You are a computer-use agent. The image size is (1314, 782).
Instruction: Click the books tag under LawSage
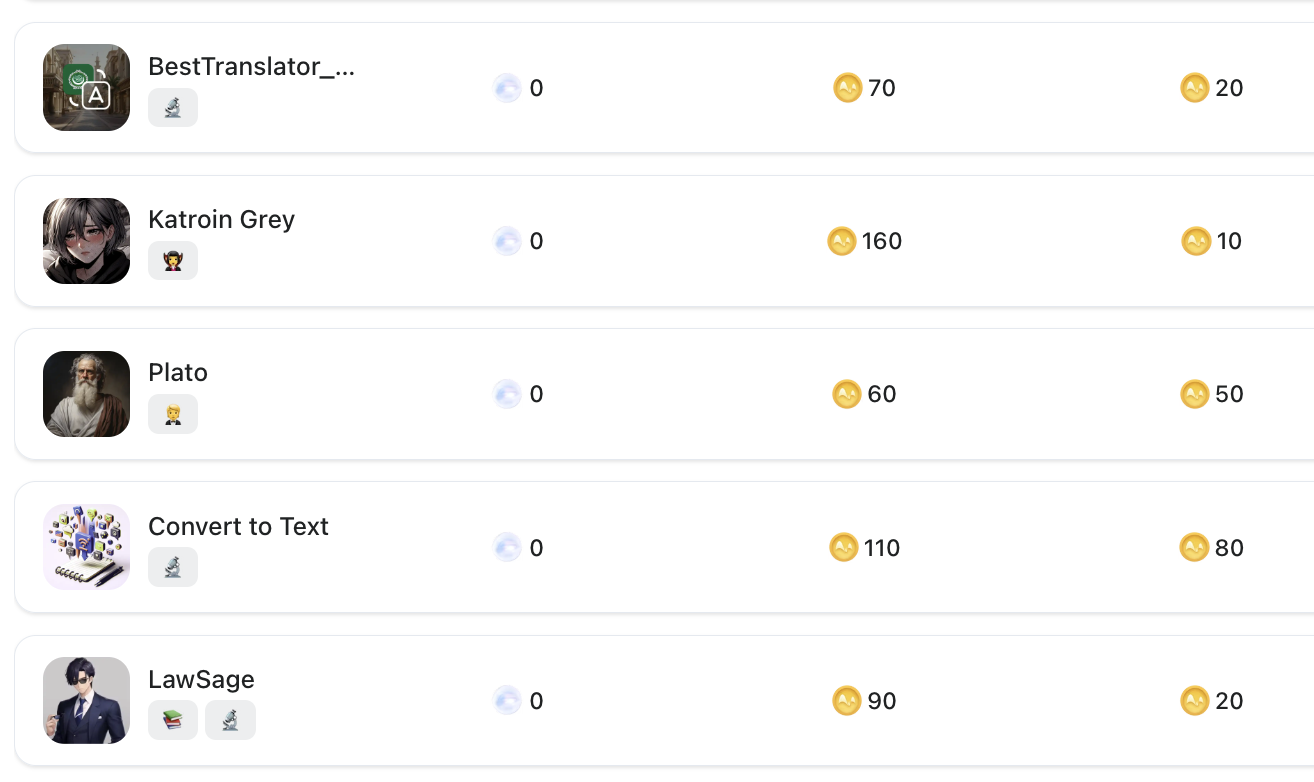pos(173,720)
